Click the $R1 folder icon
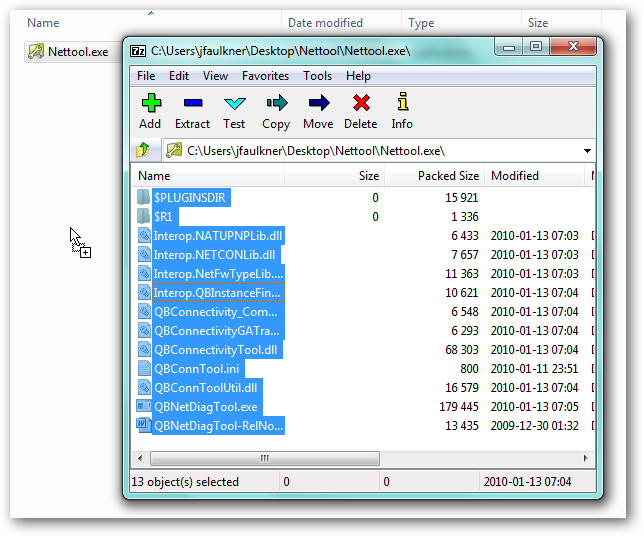The height and width of the screenshot is (536, 644). (143, 216)
